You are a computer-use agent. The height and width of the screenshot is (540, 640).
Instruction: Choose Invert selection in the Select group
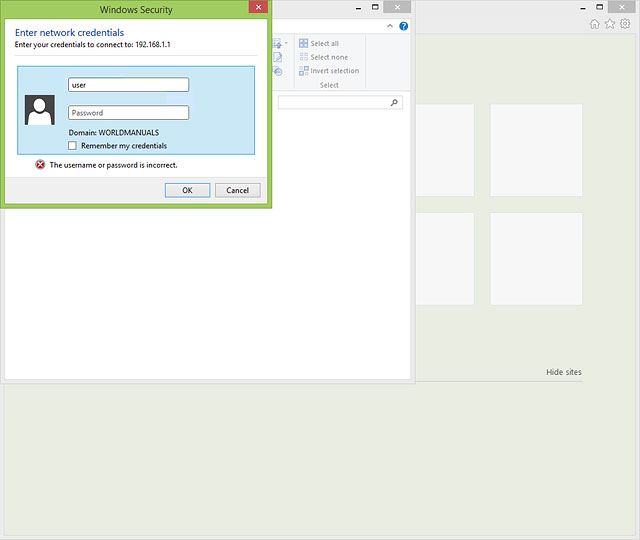point(335,71)
